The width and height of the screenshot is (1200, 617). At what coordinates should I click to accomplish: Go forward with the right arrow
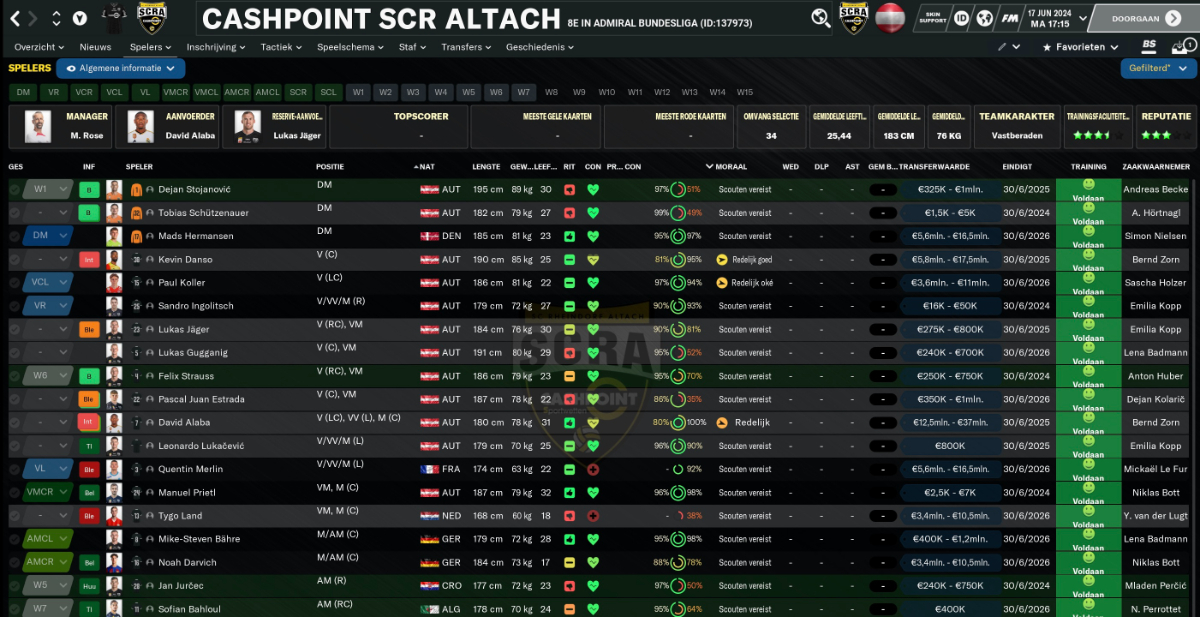(32, 18)
